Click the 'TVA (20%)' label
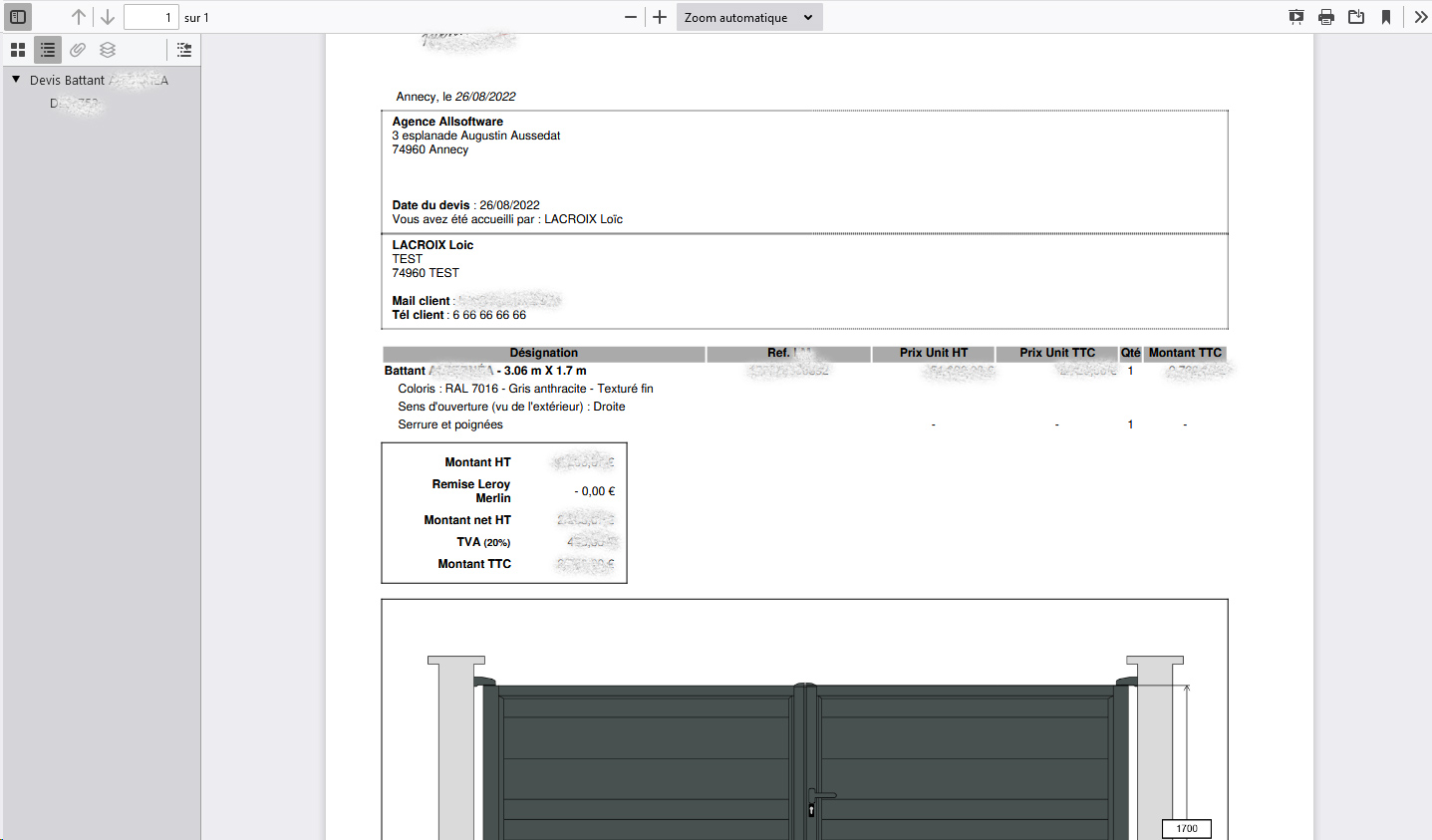This screenshot has width=1432, height=840. click(x=483, y=542)
